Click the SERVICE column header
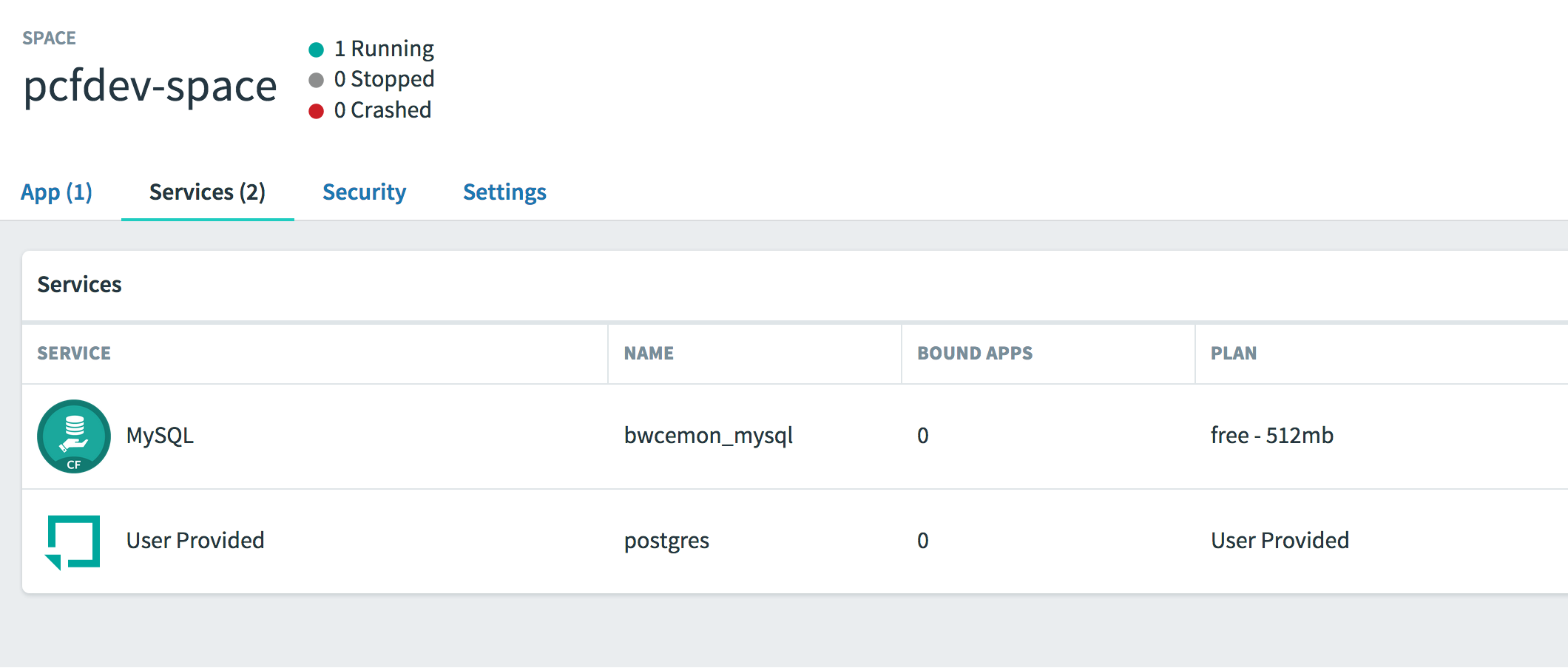The width and height of the screenshot is (1568, 668). (74, 354)
